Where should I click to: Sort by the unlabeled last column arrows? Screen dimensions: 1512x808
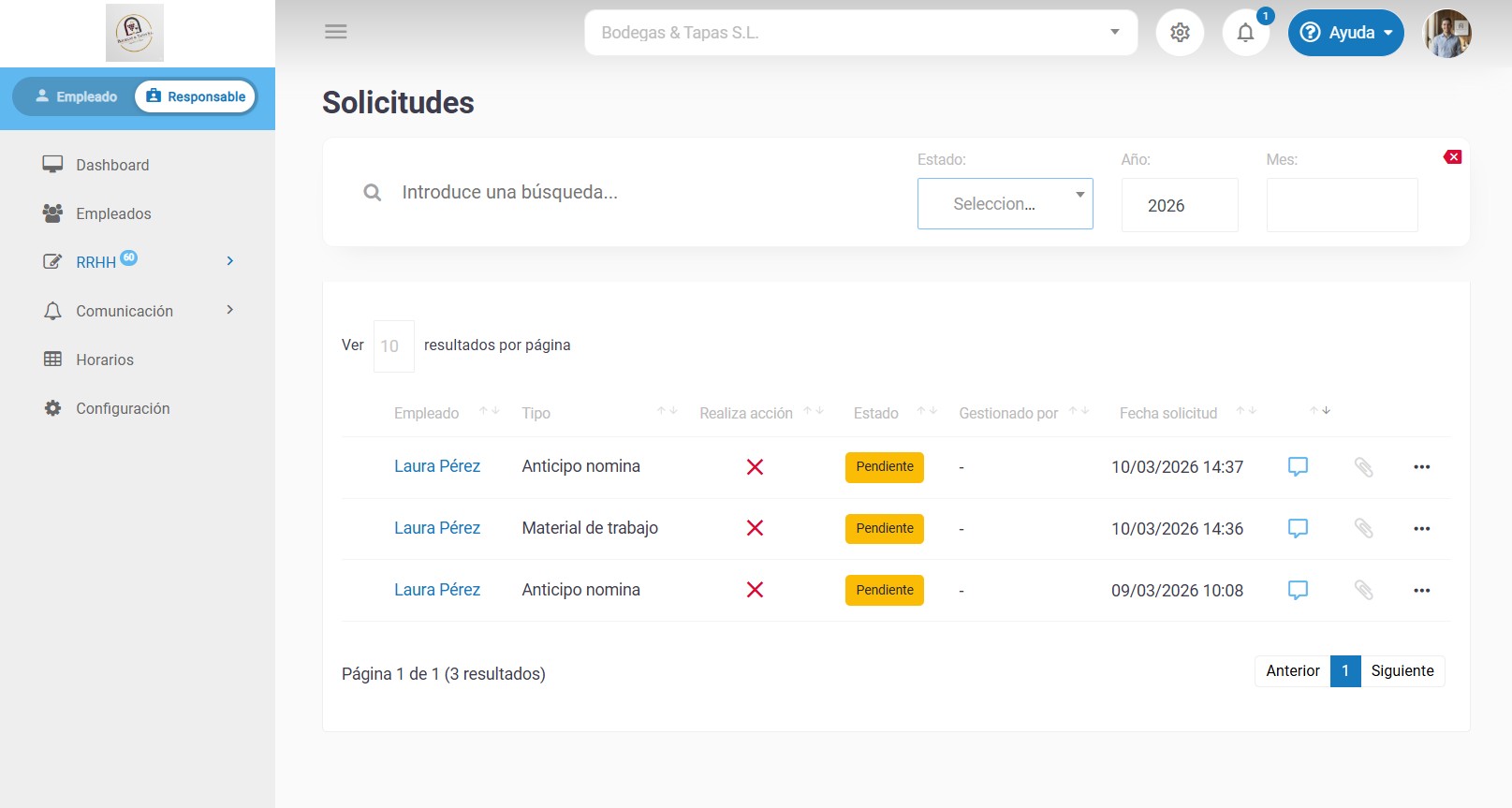click(1320, 411)
